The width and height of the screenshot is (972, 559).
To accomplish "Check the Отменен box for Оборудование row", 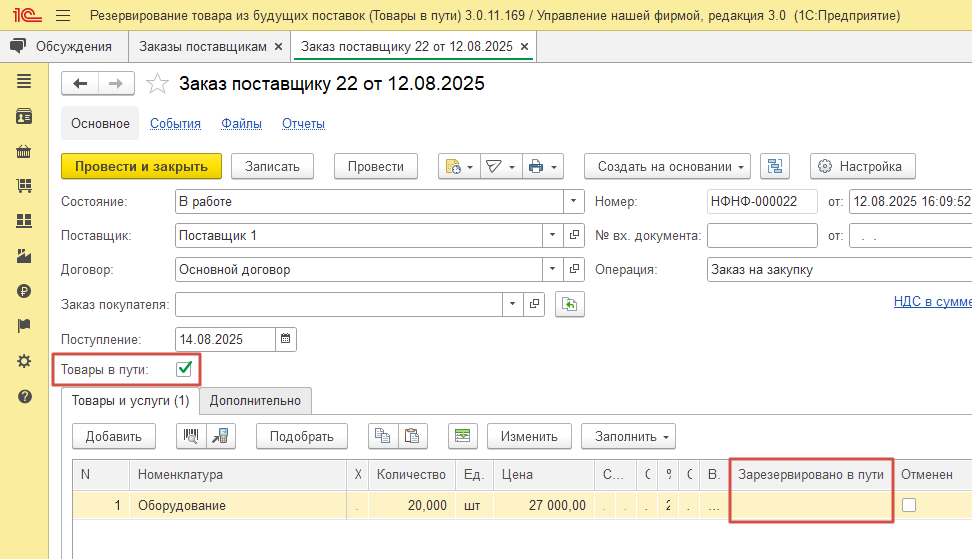I will point(909,506).
